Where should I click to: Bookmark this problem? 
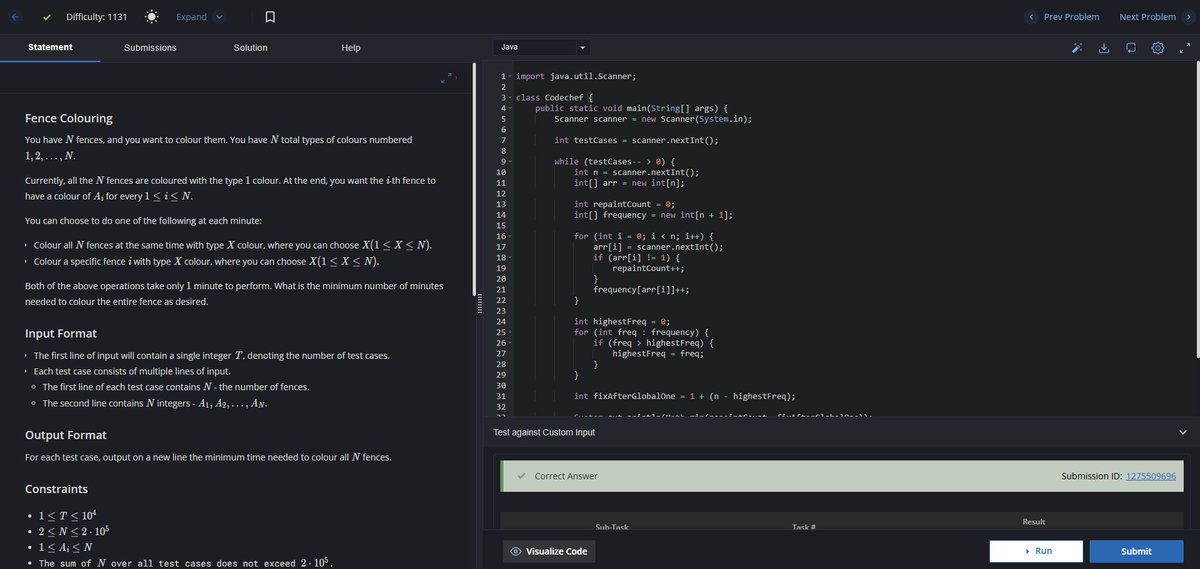pyautogui.click(x=270, y=17)
